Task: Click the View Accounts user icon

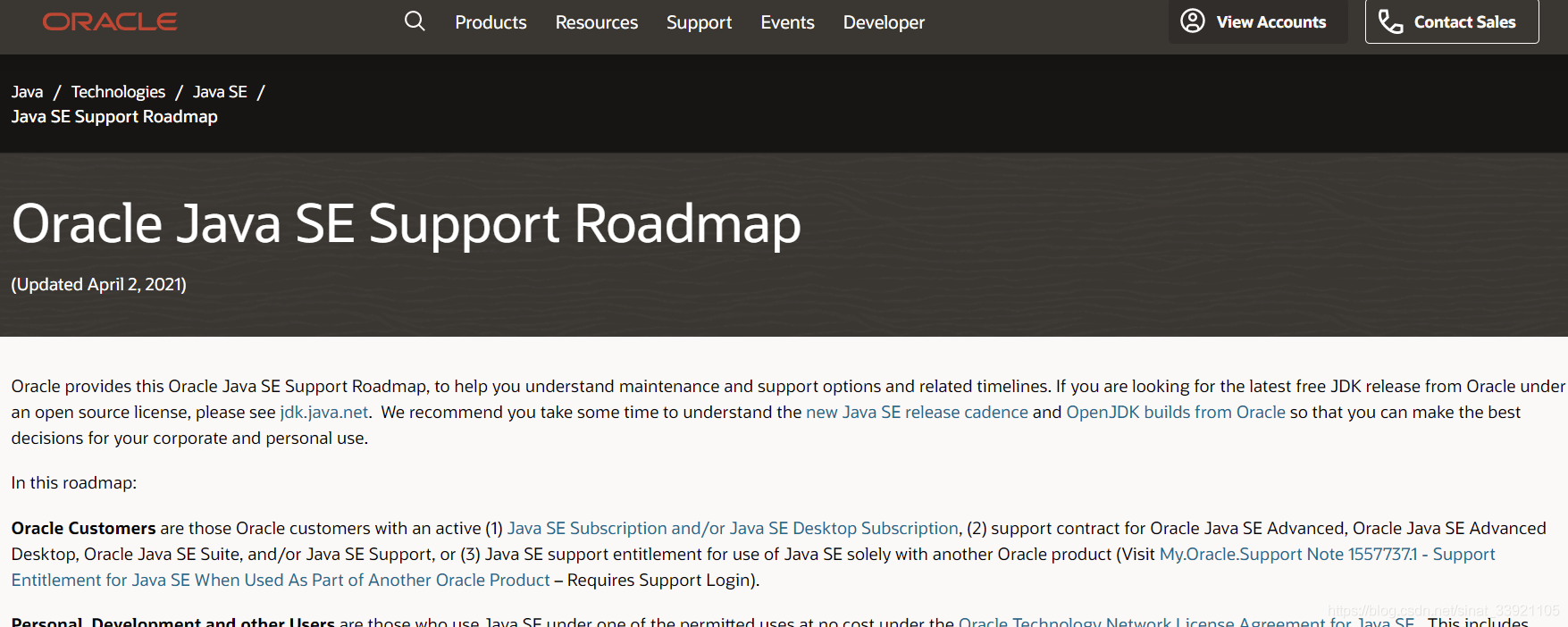Action: [1193, 21]
